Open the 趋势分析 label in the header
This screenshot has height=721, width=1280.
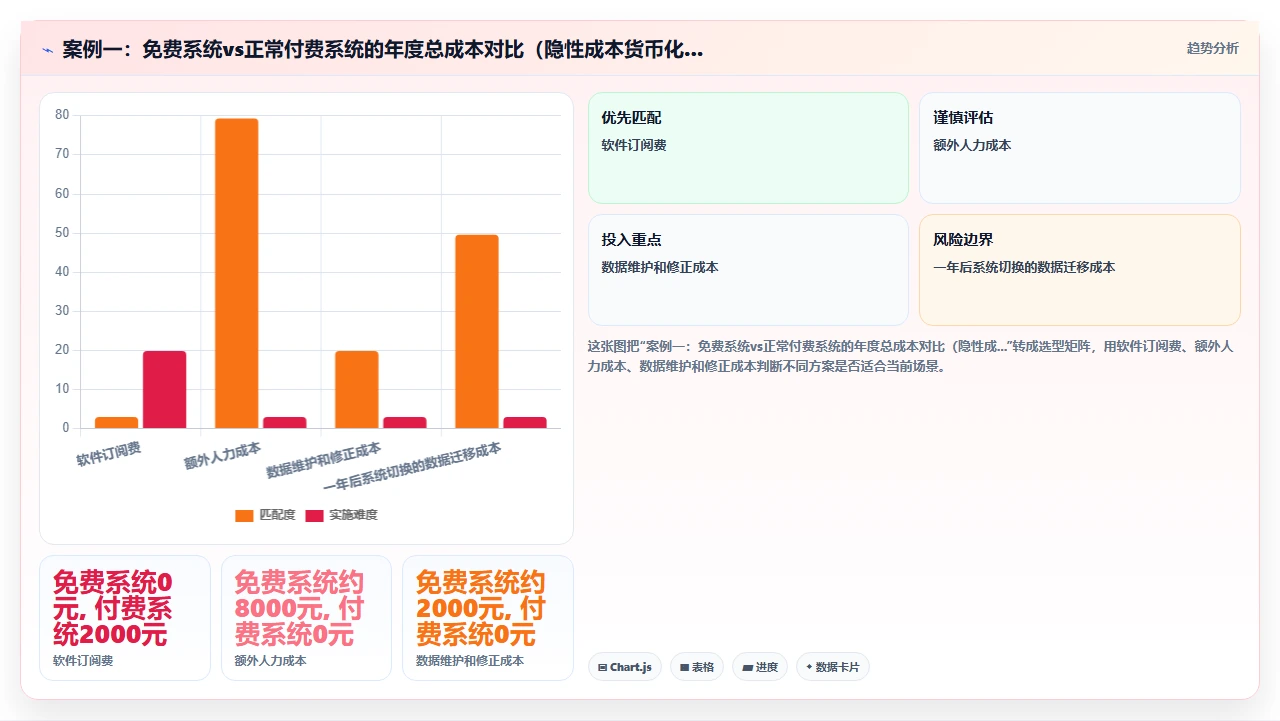[x=1212, y=48]
